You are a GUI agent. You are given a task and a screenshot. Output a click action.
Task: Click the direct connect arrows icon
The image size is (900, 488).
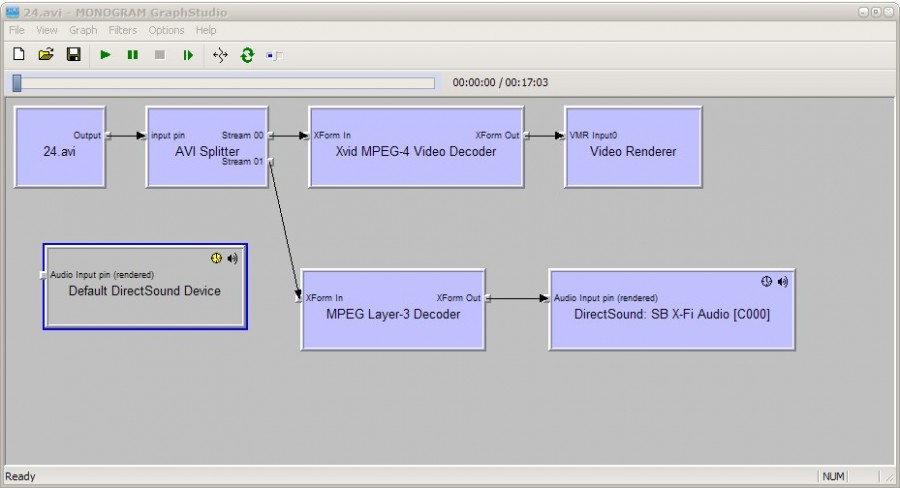220,55
